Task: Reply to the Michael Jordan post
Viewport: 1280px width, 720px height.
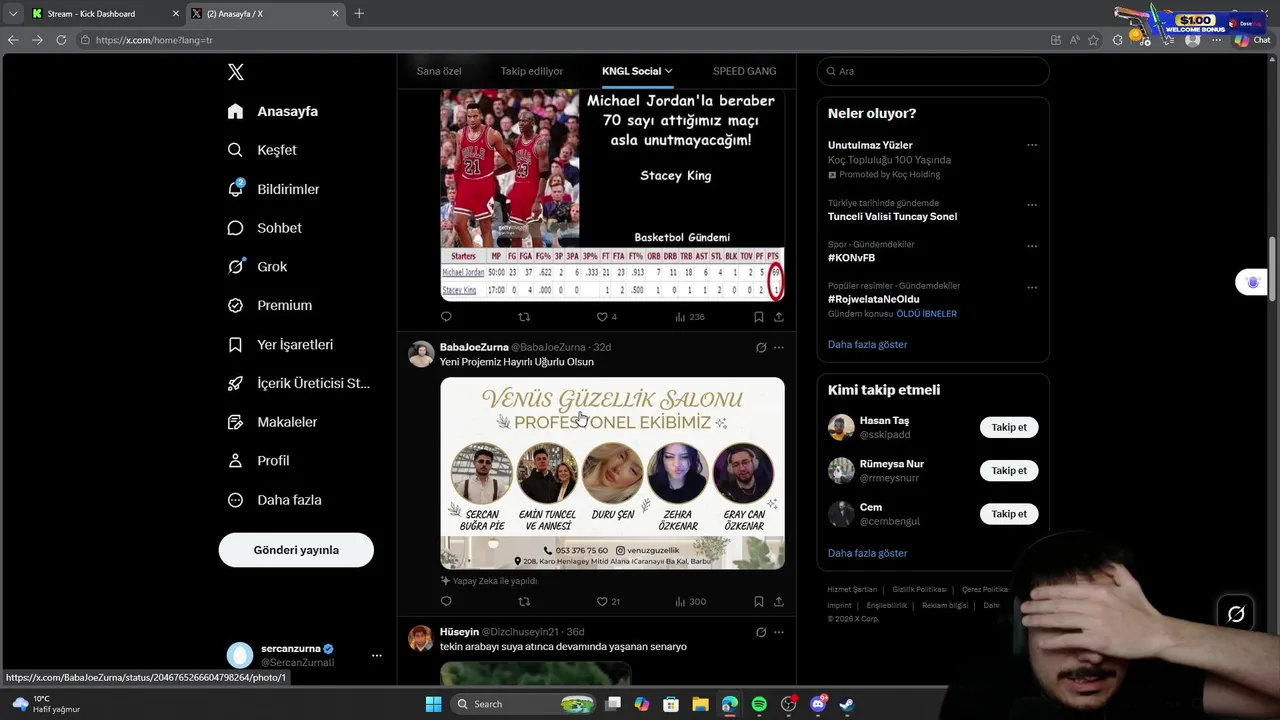Action: pyautogui.click(x=446, y=317)
